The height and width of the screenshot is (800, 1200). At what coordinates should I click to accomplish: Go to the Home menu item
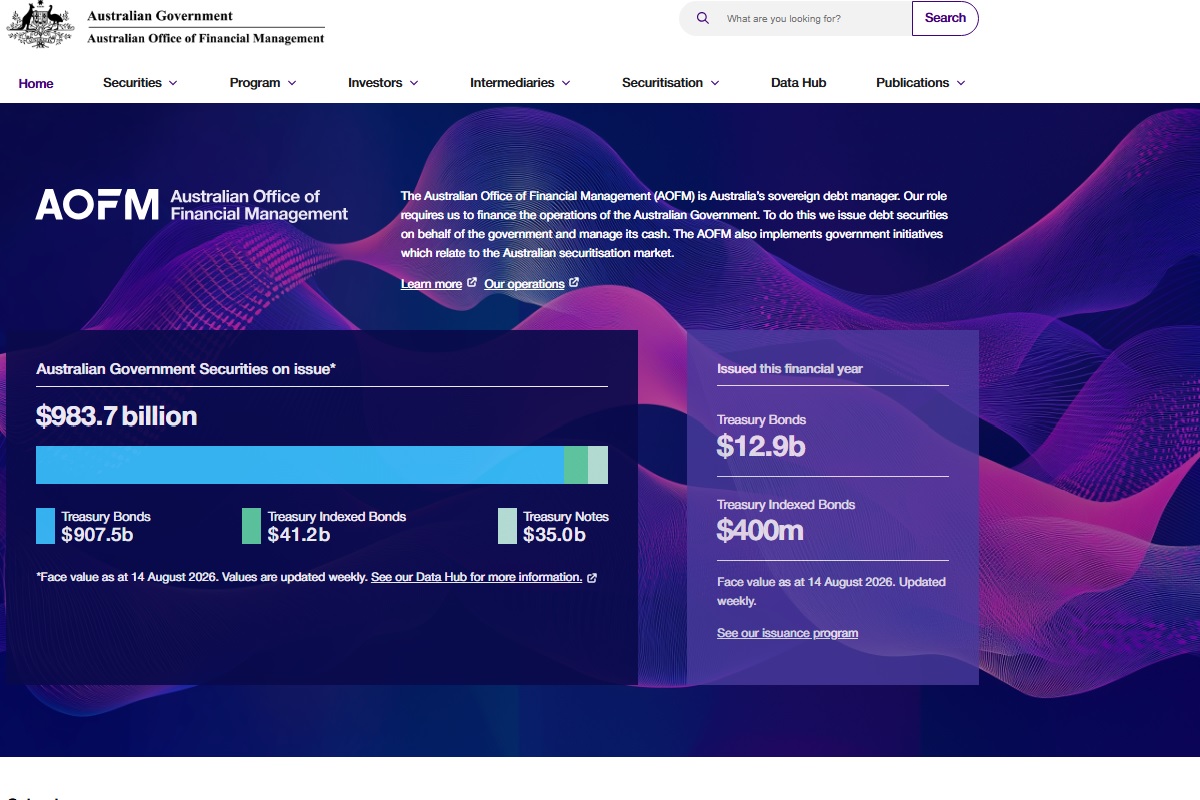click(x=36, y=83)
